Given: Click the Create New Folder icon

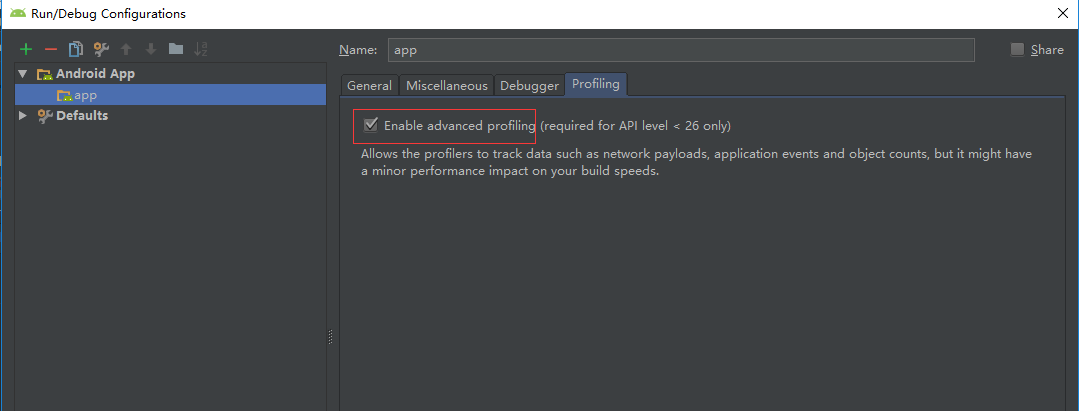Looking at the screenshot, I should (176, 49).
